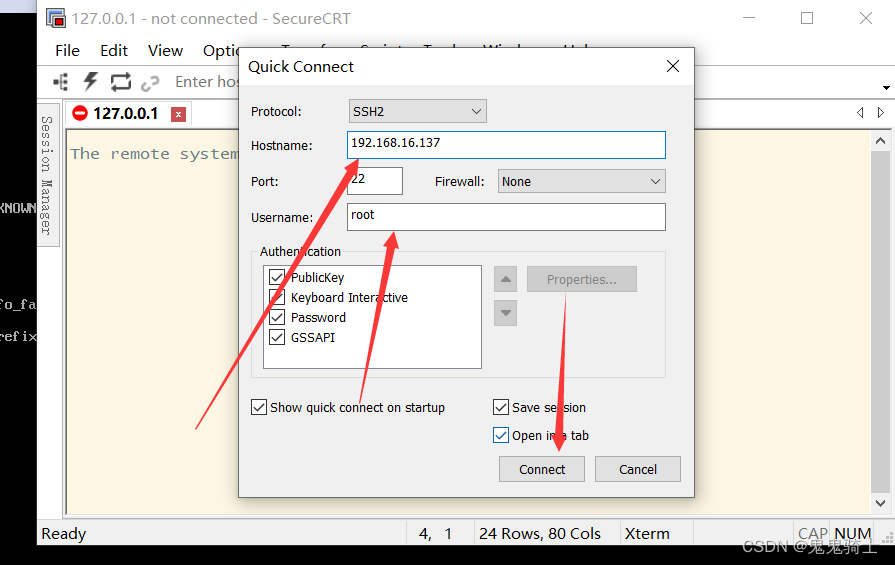Close the Quick Connect dialog
This screenshot has width=895, height=565.
pyautogui.click(x=673, y=66)
